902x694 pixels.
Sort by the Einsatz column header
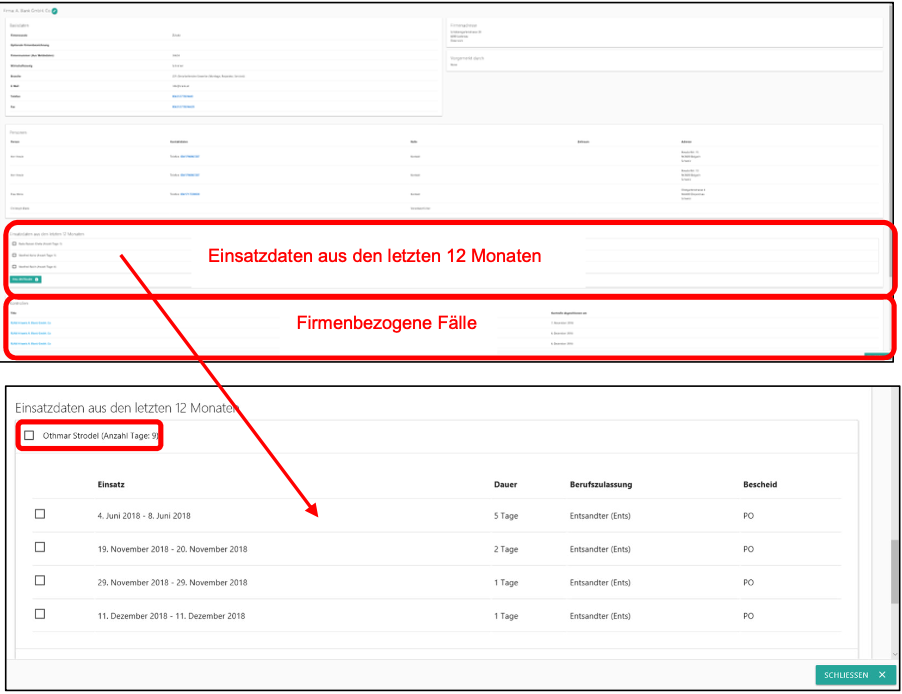tap(111, 485)
